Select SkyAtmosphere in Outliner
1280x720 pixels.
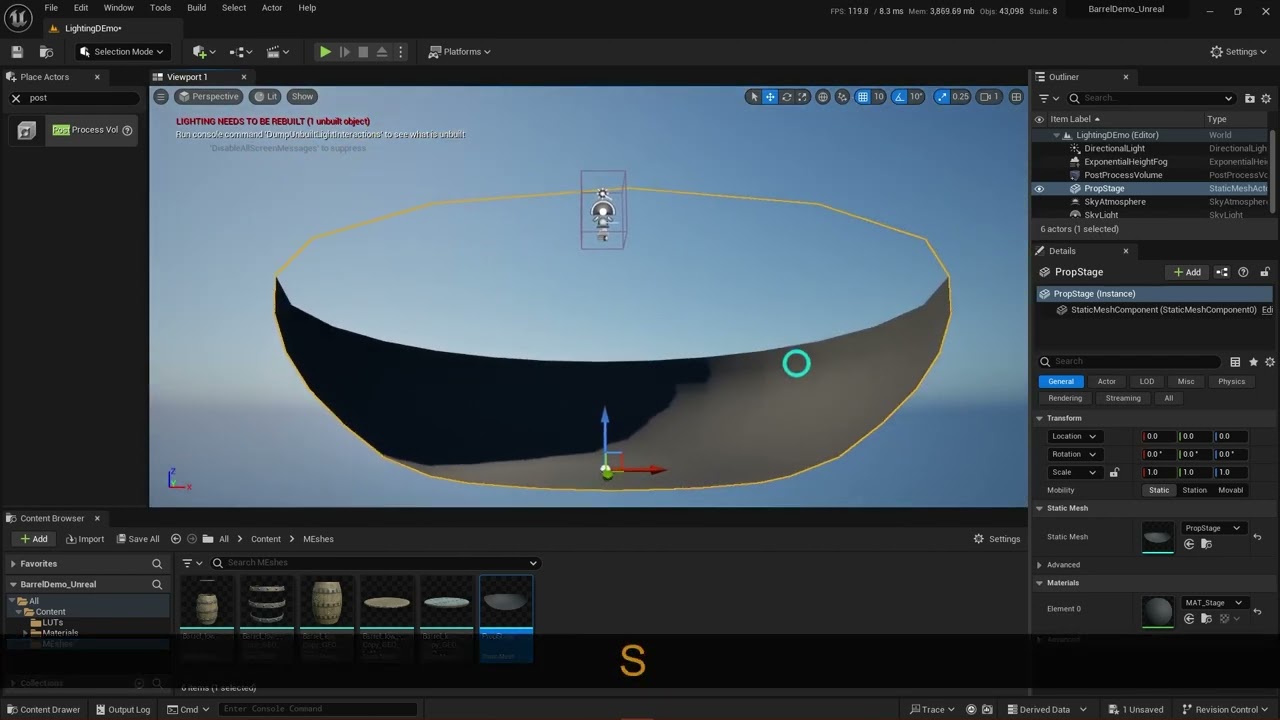pyautogui.click(x=1115, y=202)
